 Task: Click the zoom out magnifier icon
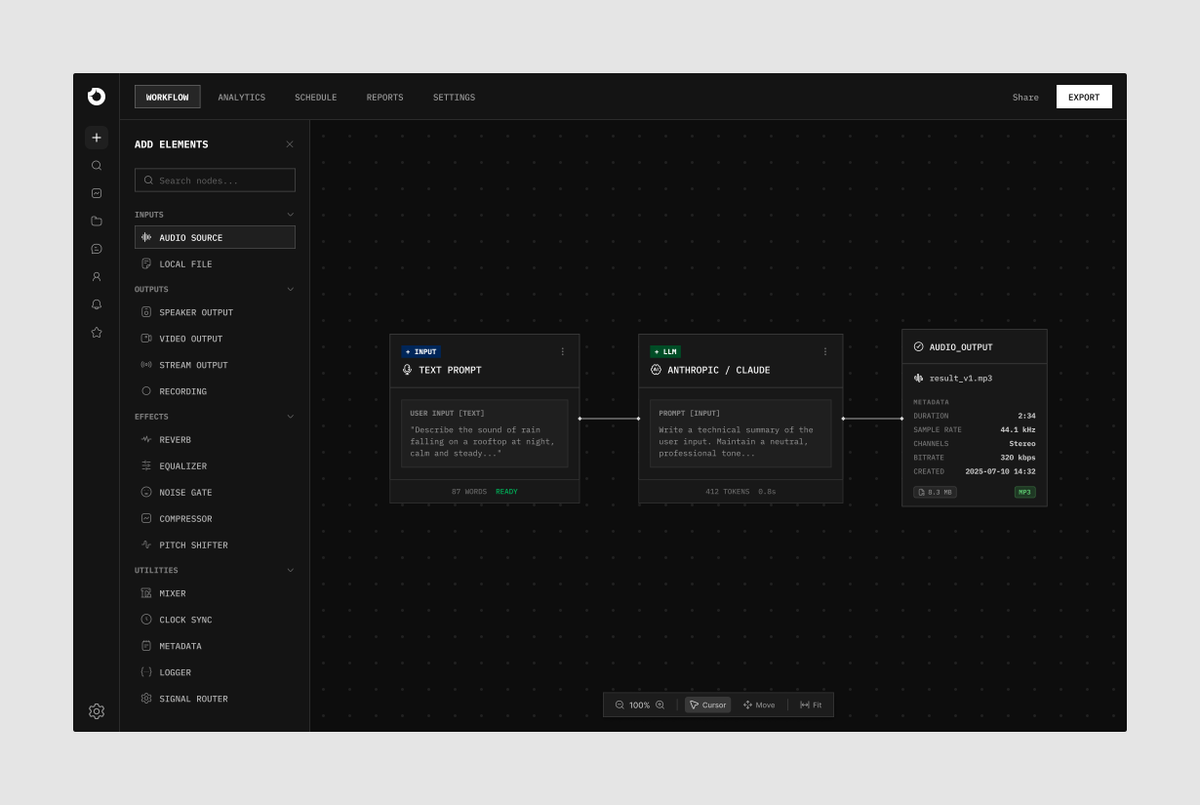point(619,705)
